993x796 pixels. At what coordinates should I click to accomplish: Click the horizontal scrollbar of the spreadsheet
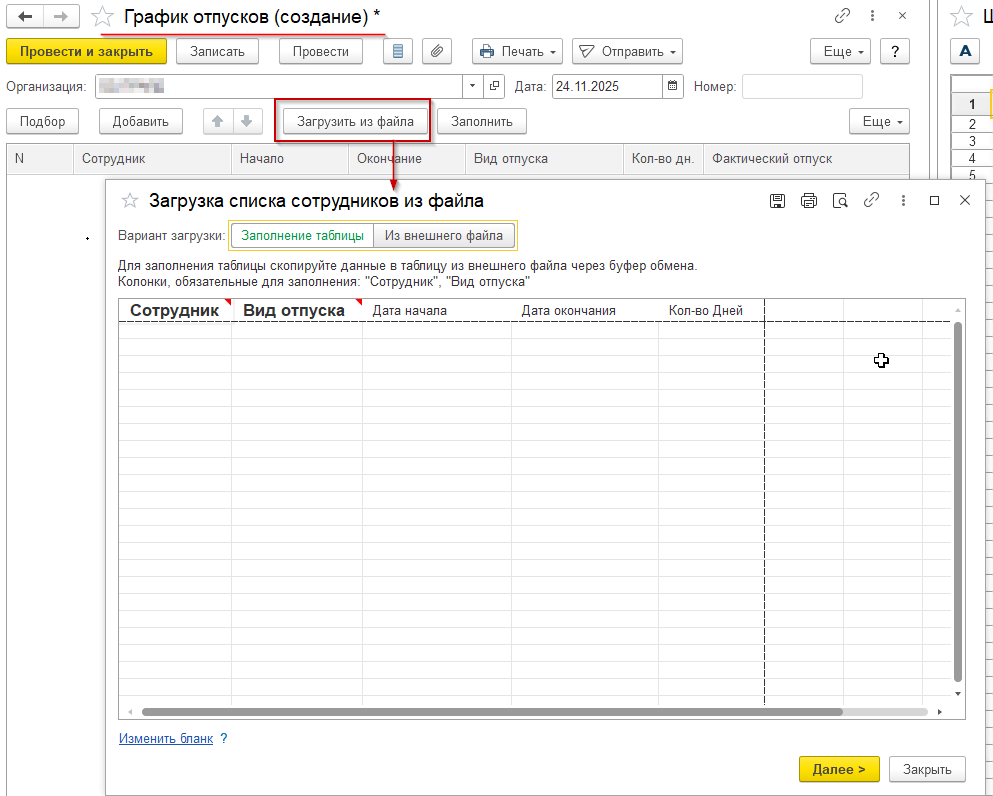point(492,712)
